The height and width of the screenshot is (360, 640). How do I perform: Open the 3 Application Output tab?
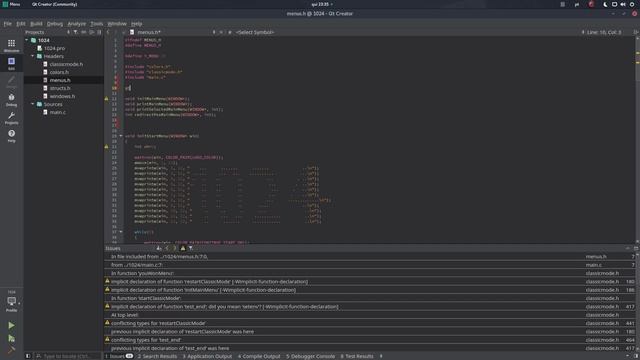207,356
